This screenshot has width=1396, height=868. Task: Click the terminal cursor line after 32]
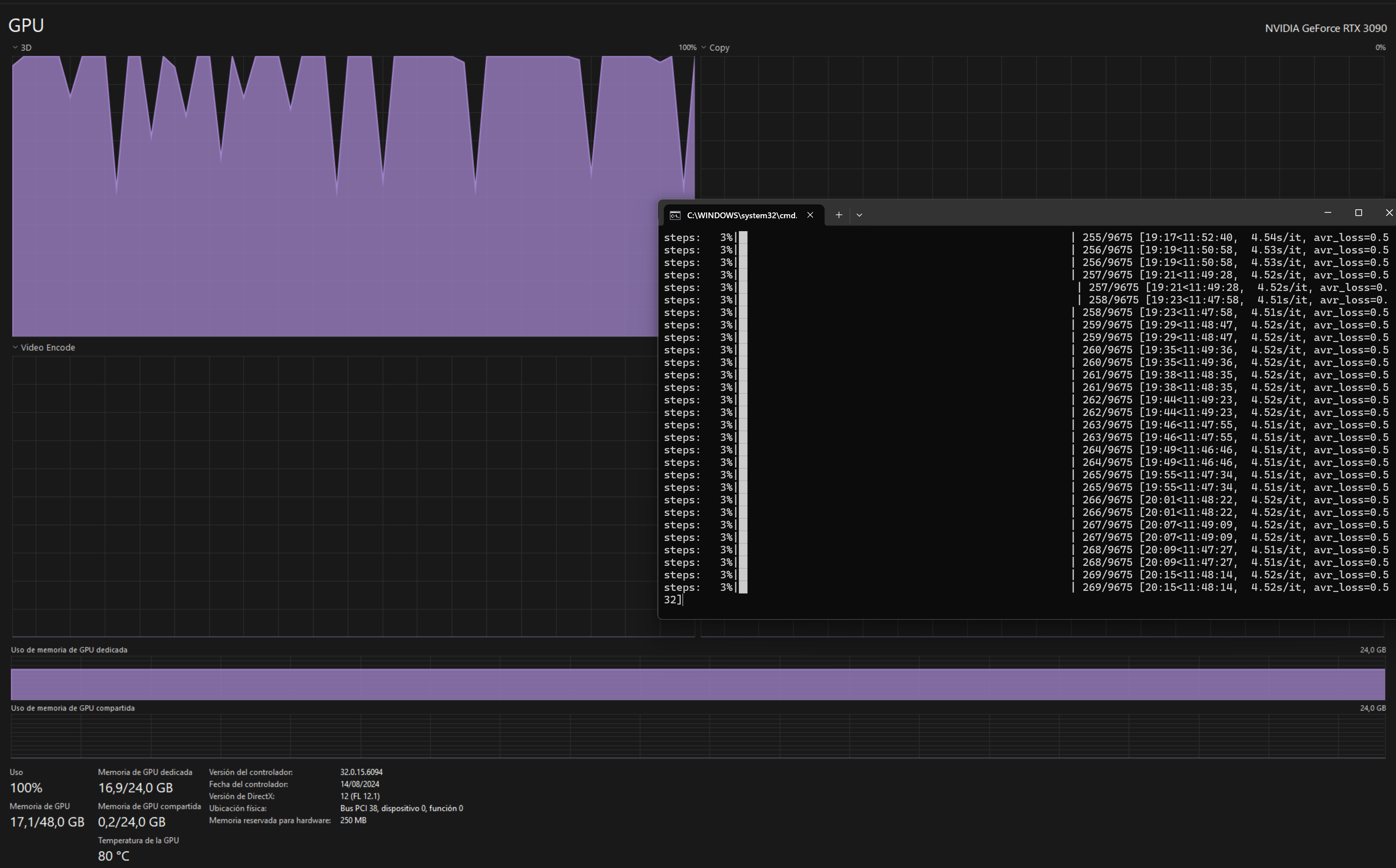coord(683,600)
